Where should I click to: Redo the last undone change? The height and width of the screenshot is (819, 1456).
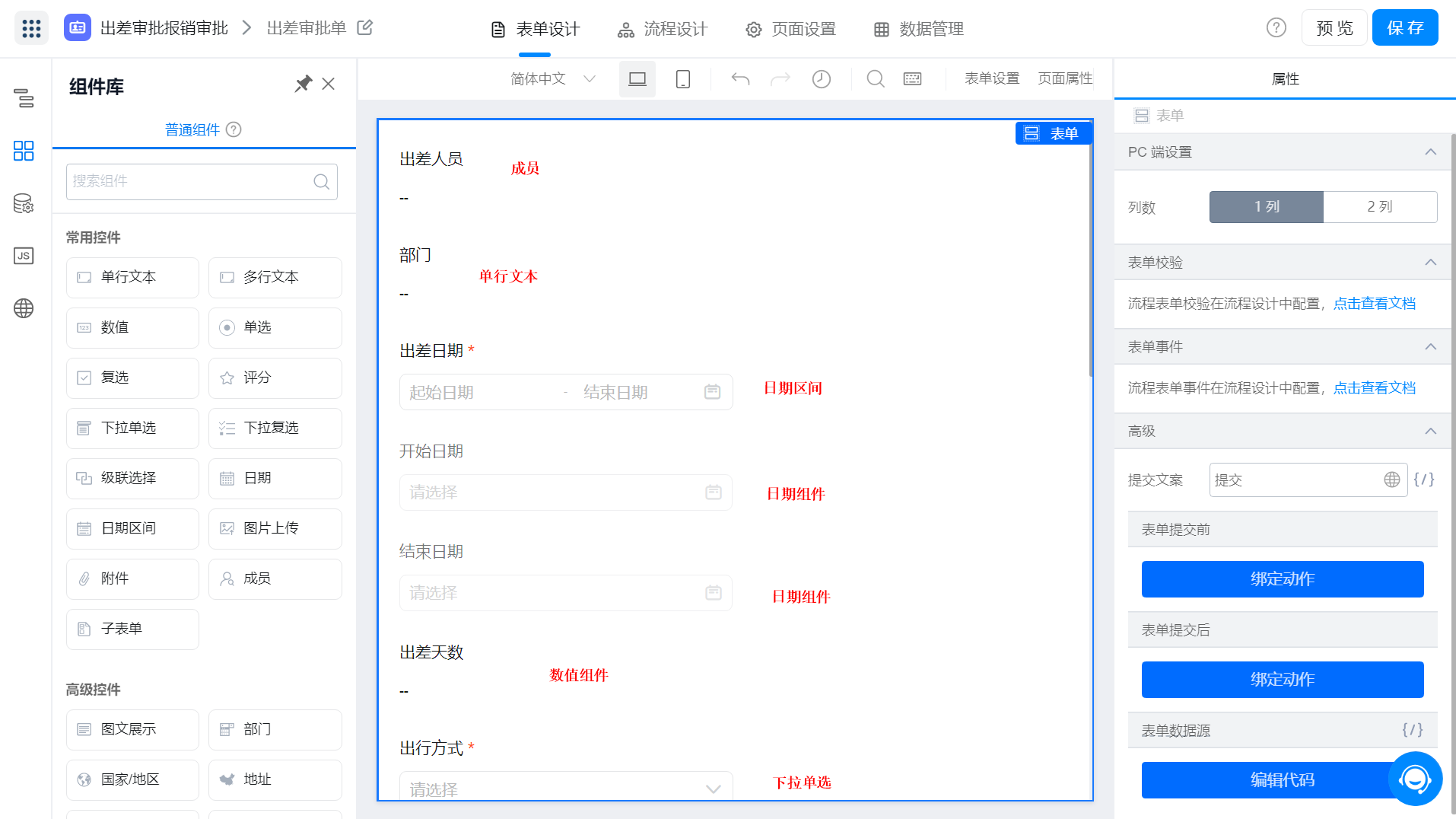click(780, 79)
